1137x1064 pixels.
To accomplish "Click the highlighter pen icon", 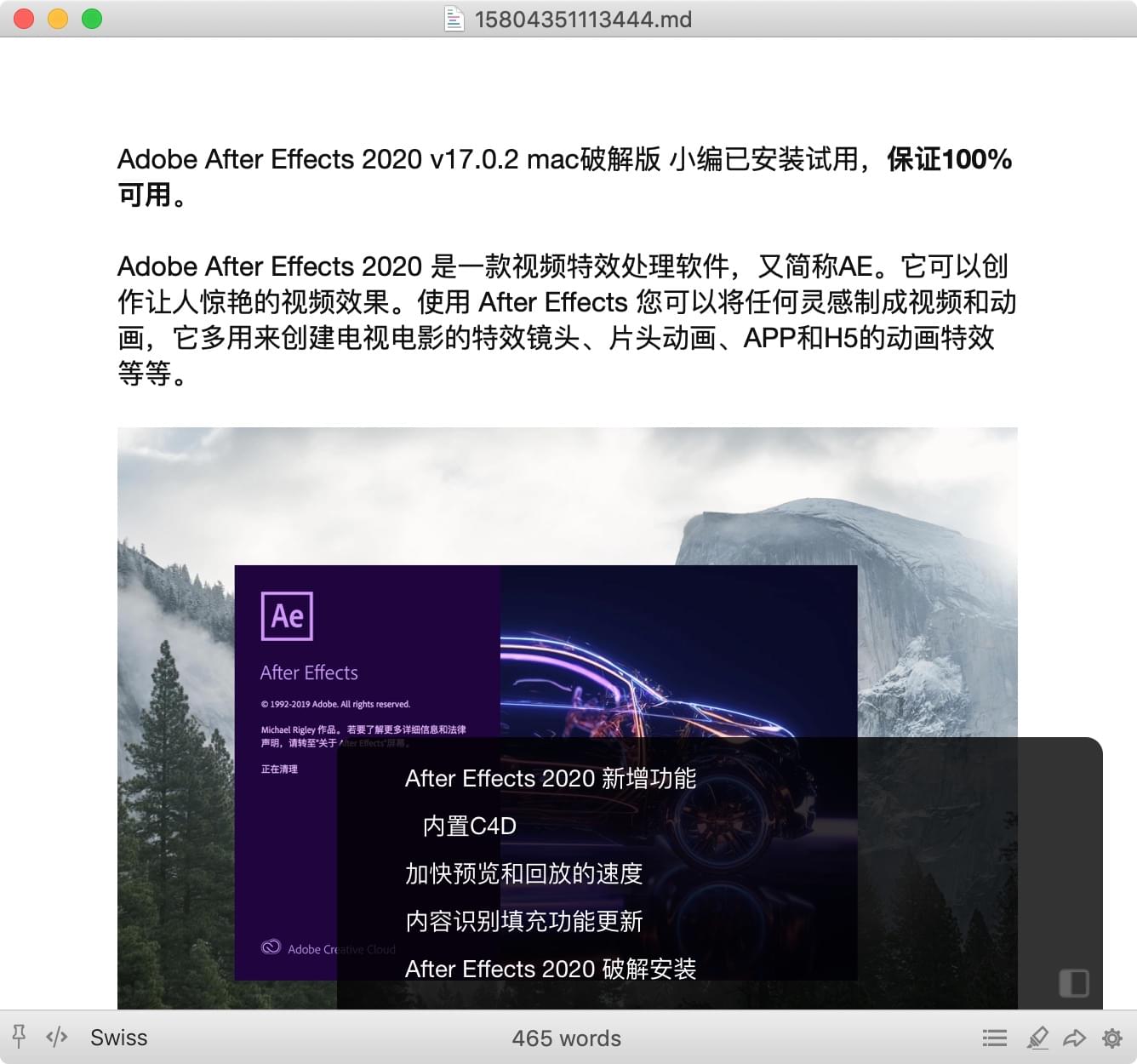I will [x=1037, y=1038].
